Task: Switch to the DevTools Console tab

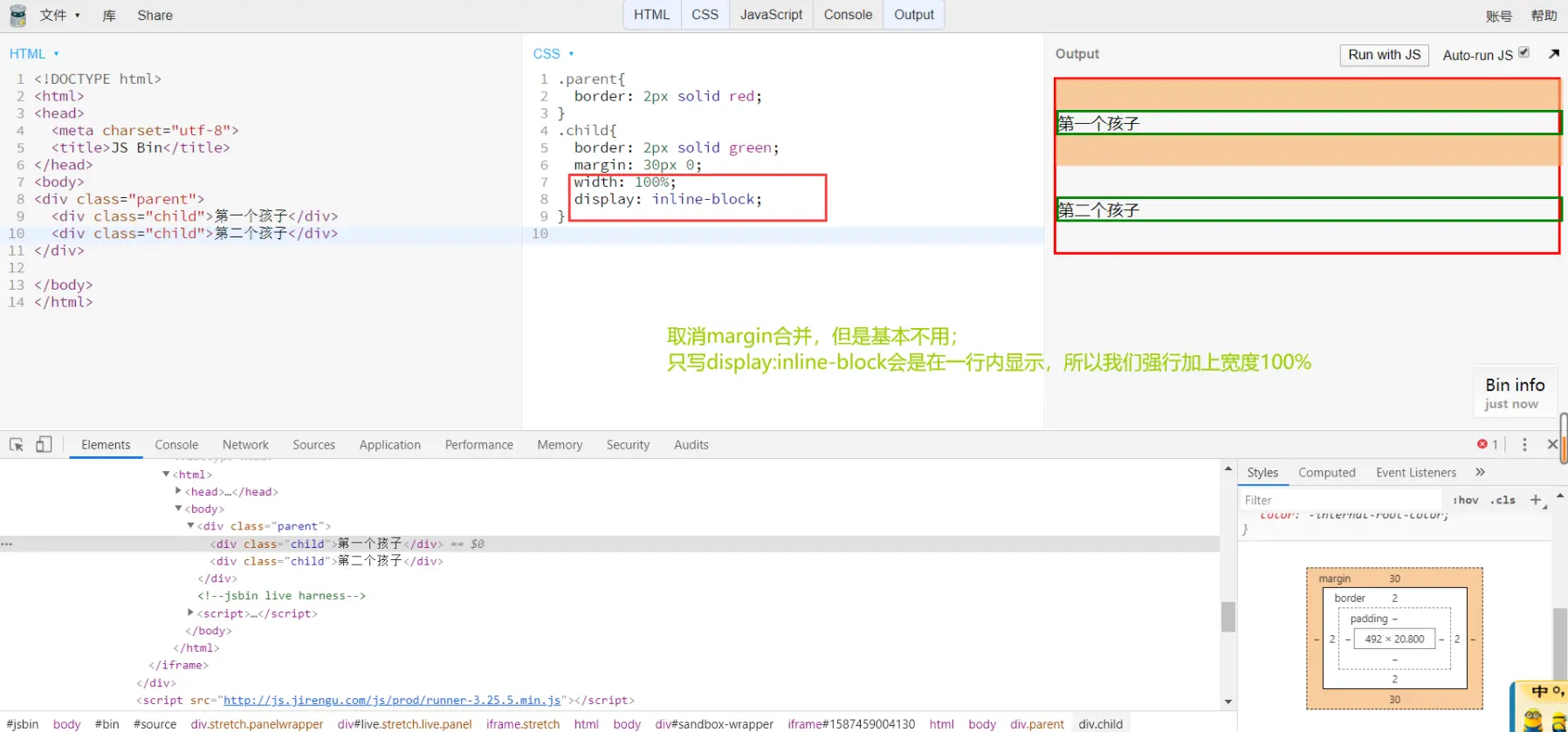Action: tap(176, 445)
